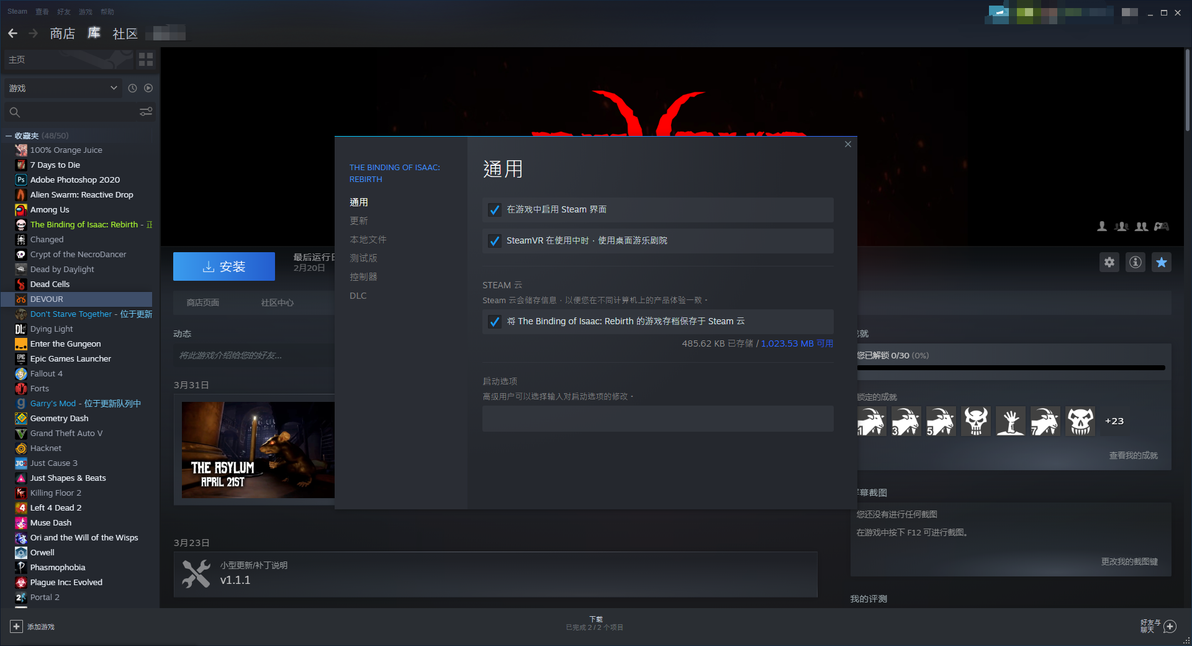The image size is (1192, 646).
Task: Click the Dead Cells game icon
Action: [x=21, y=283]
